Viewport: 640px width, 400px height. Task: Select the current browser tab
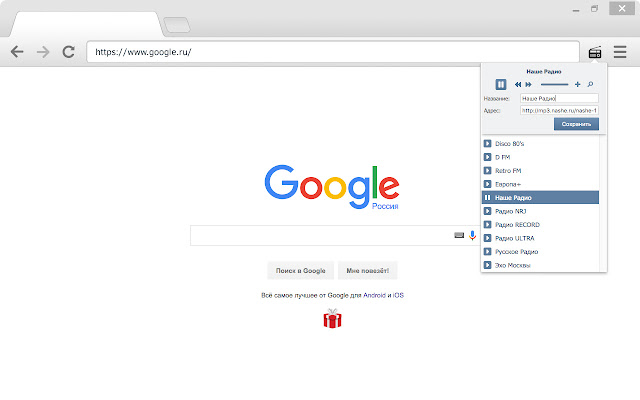coord(86,24)
